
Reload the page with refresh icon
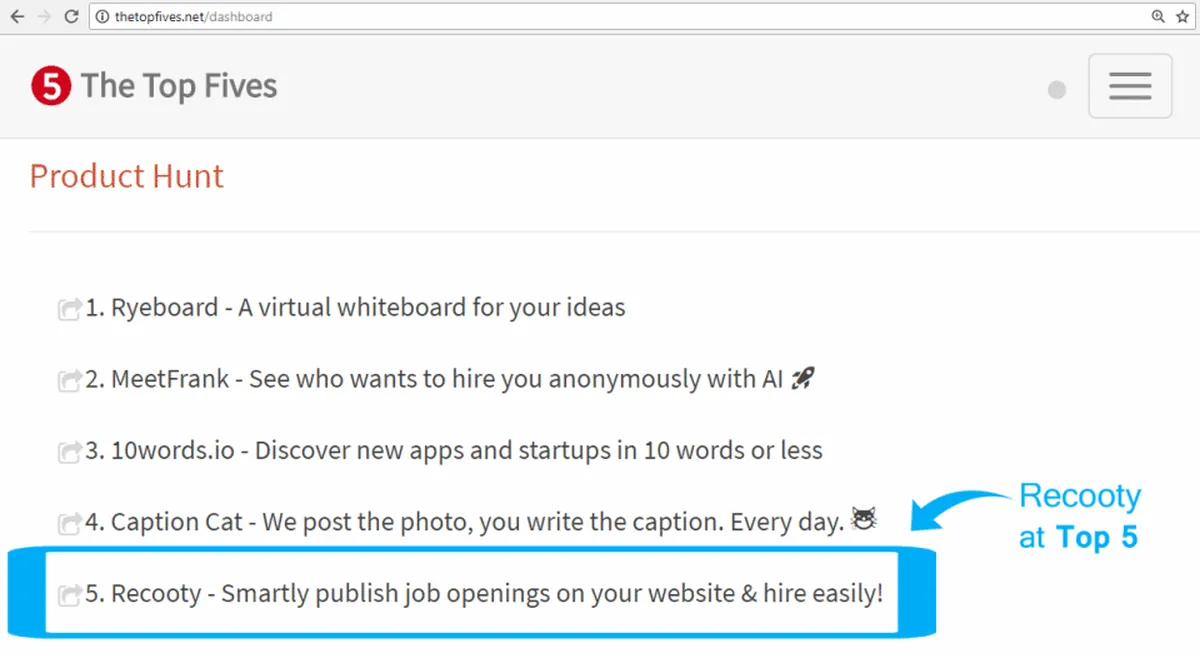pyautogui.click(x=71, y=16)
